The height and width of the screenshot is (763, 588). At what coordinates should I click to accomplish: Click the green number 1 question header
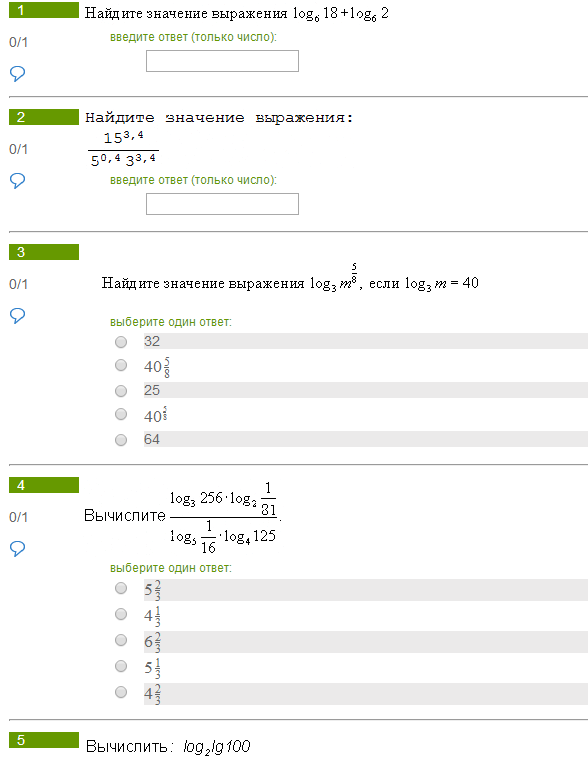pos(44,10)
